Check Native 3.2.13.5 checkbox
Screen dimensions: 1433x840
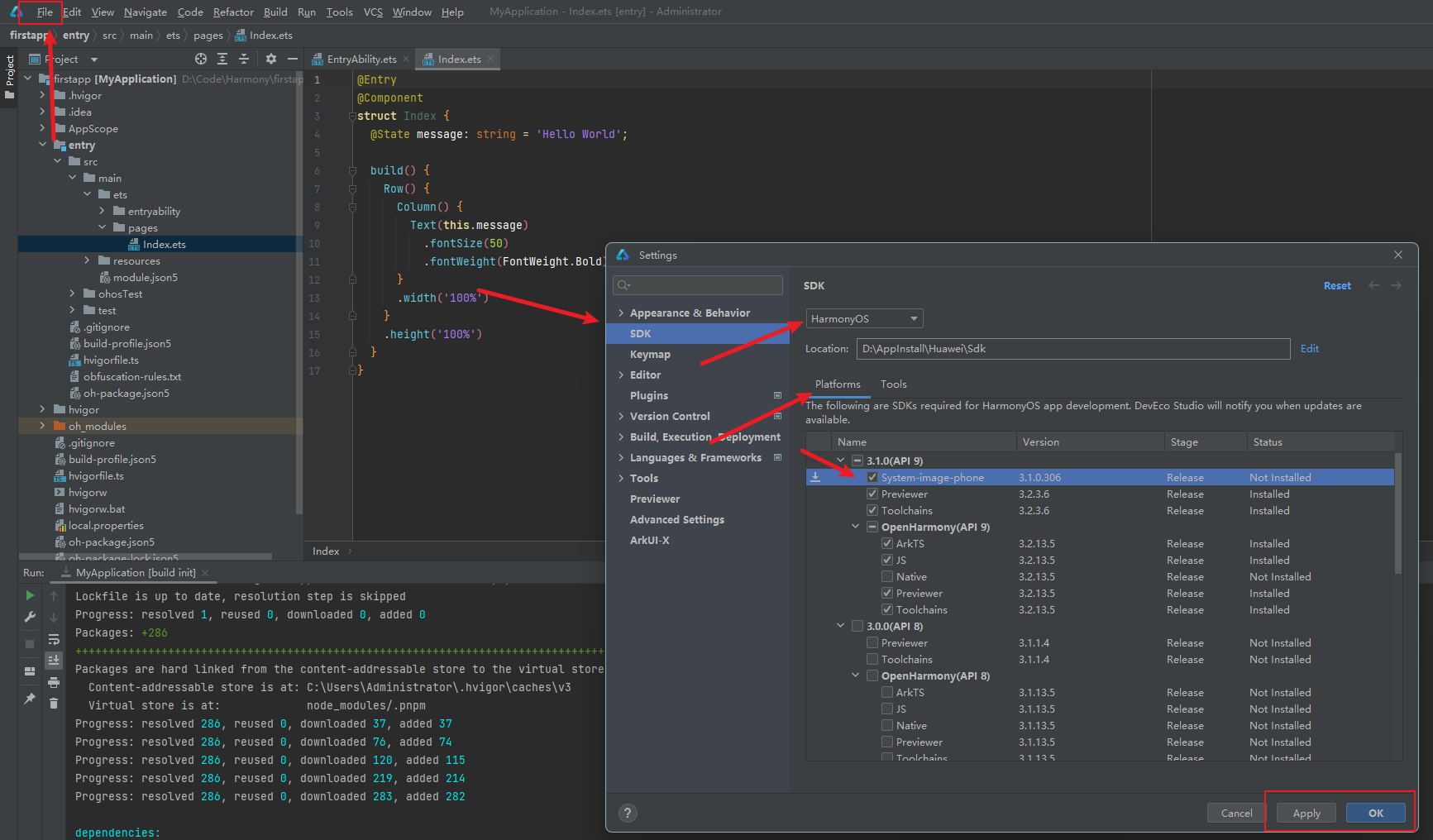click(886, 576)
